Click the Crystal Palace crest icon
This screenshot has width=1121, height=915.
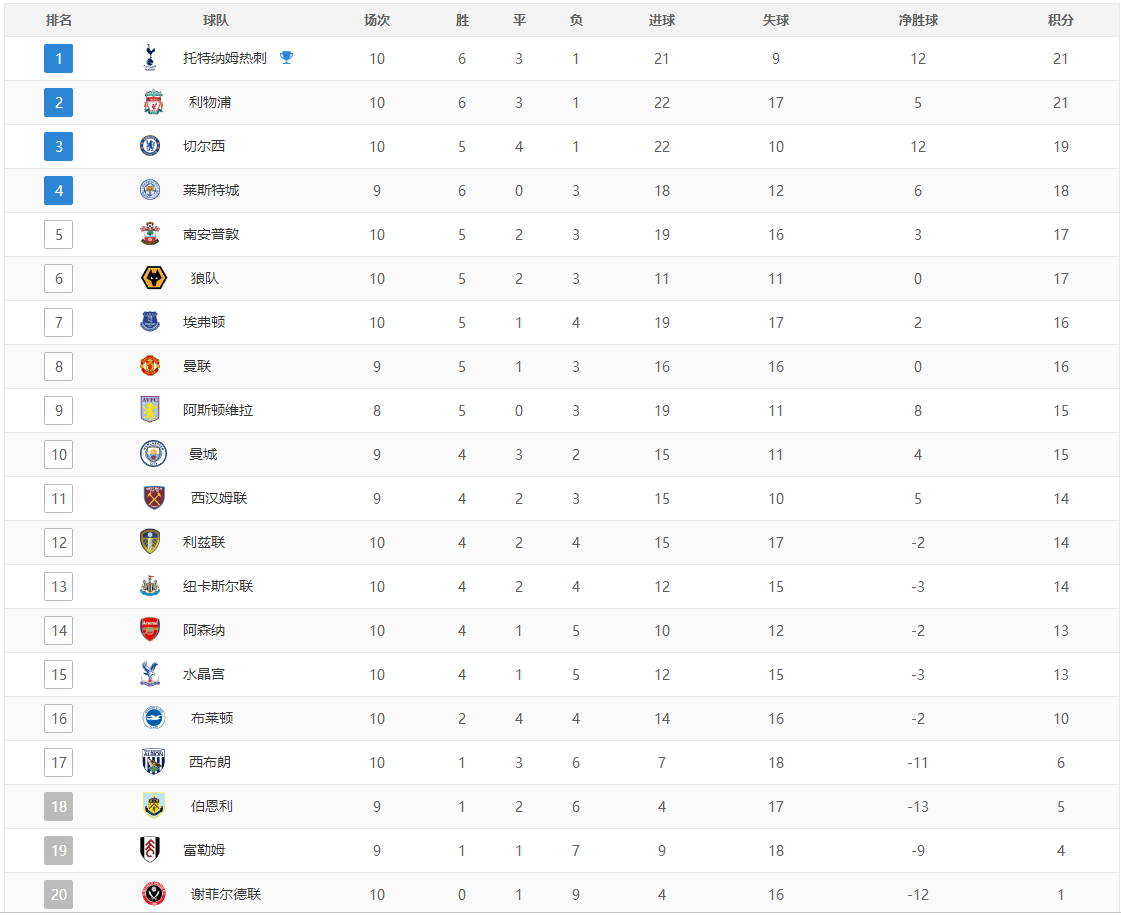click(x=150, y=674)
